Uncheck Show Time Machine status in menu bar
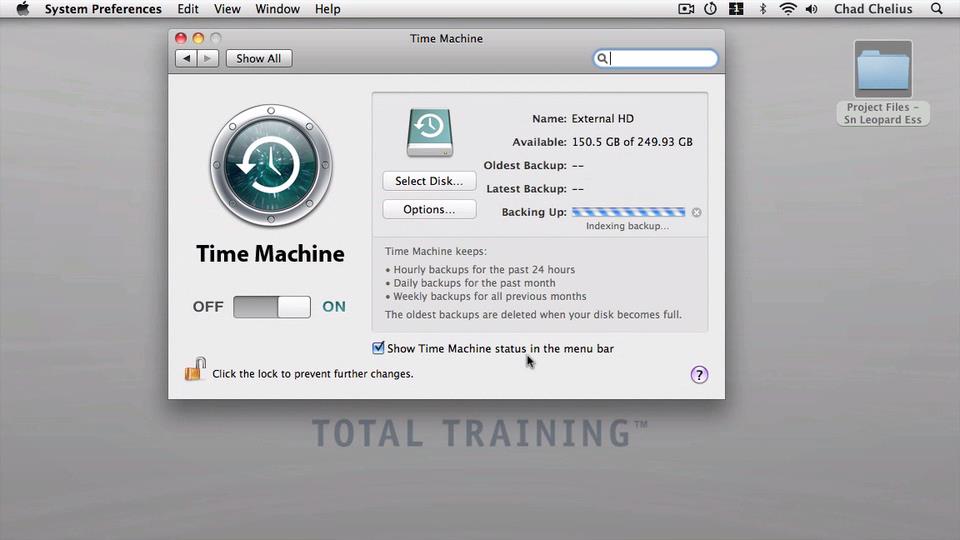The width and height of the screenshot is (960, 540). coord(378,348)
